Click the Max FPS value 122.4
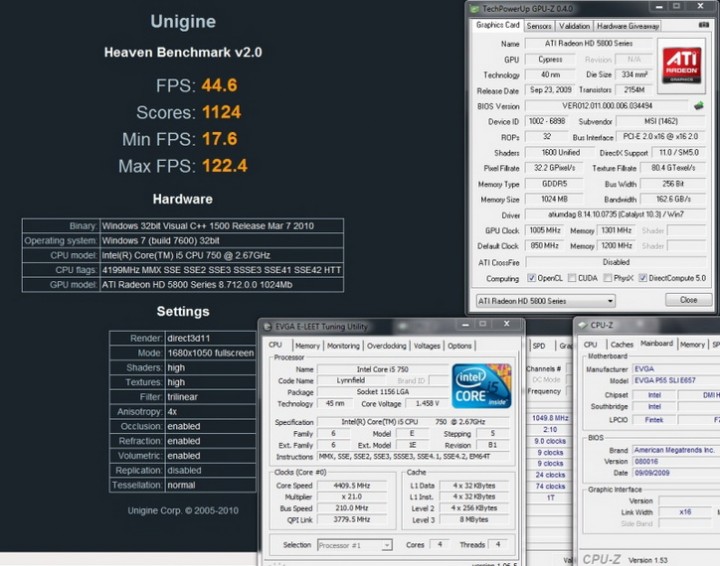 [x=225, y=166]
